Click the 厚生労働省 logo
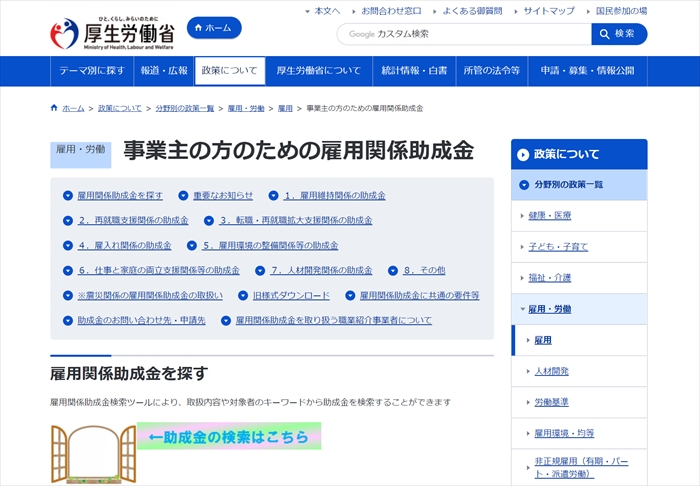Viewport: 700px width, 486px height. click(x=113, y=32)
